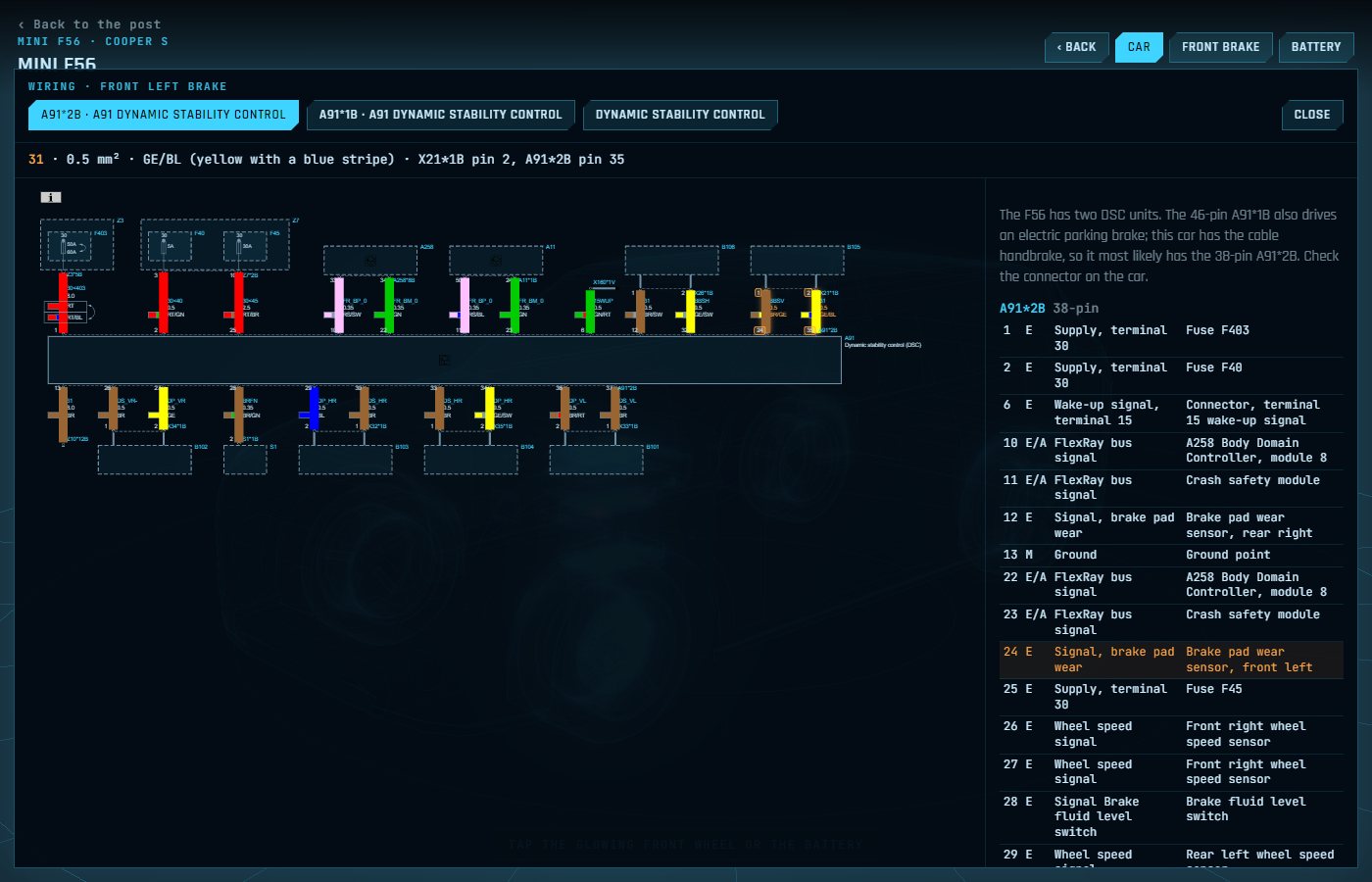
Task: Select pin 6 wake-up signal row
Action: [1171, 413]
